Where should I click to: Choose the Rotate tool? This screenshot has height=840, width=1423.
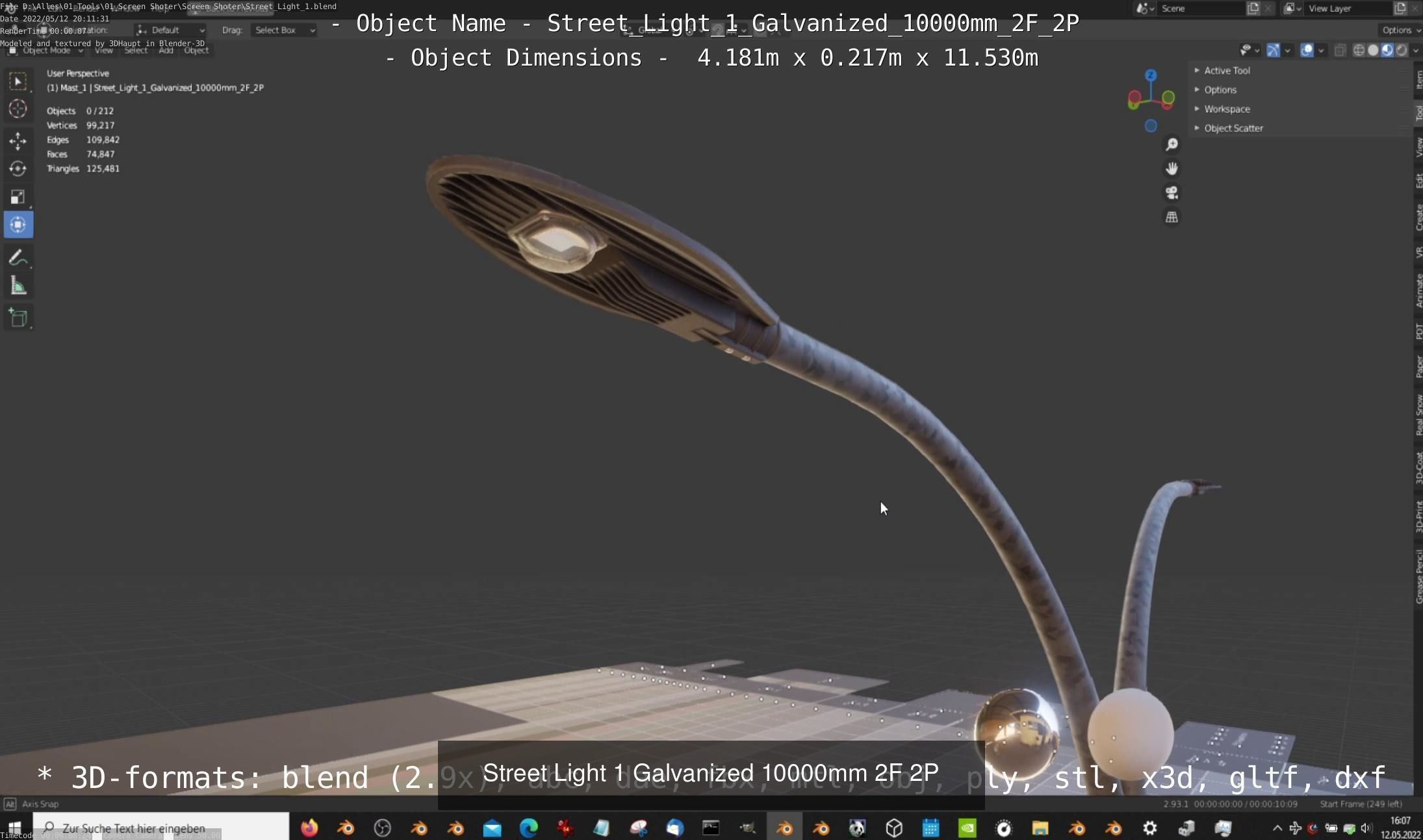point(18,169)
